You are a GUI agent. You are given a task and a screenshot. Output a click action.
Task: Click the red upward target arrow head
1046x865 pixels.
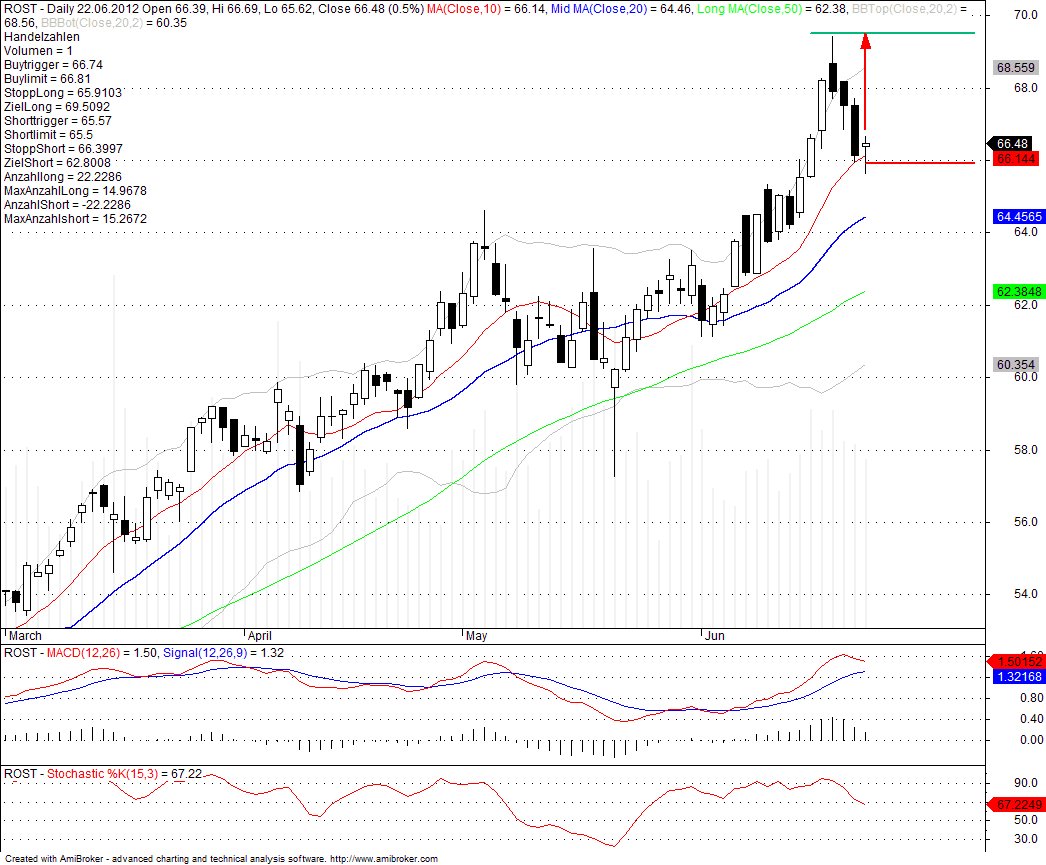[865, 42]
